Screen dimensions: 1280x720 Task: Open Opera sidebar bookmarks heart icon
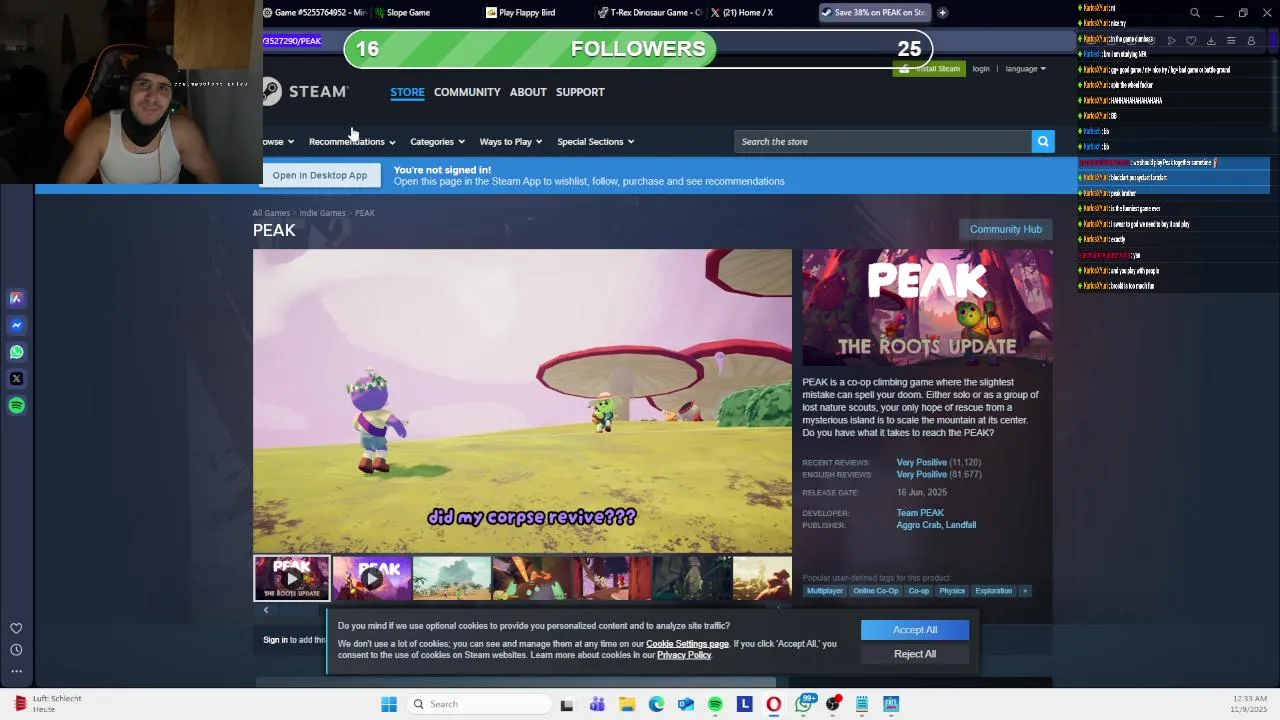16,628
